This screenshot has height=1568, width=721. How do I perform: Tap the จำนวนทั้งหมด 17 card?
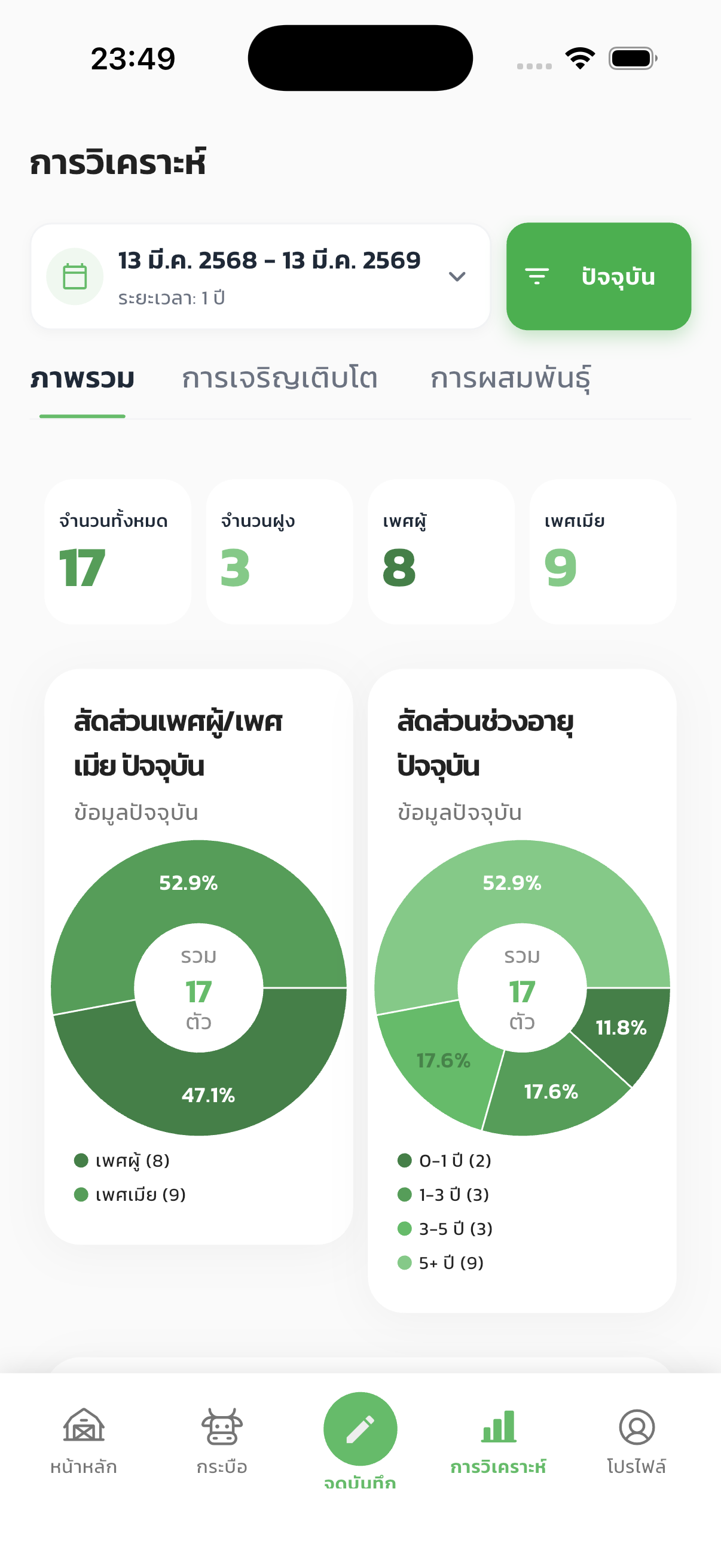click(117, 551)
